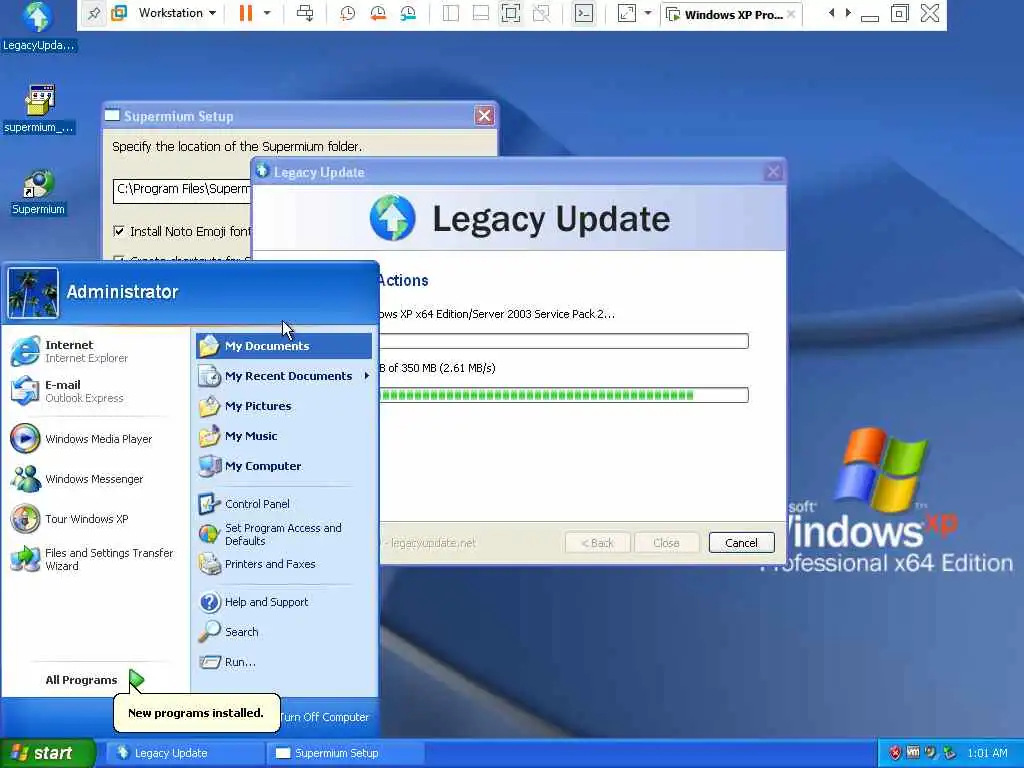Click the start button
The image size is (1024, 768).
tap(48, 753)
